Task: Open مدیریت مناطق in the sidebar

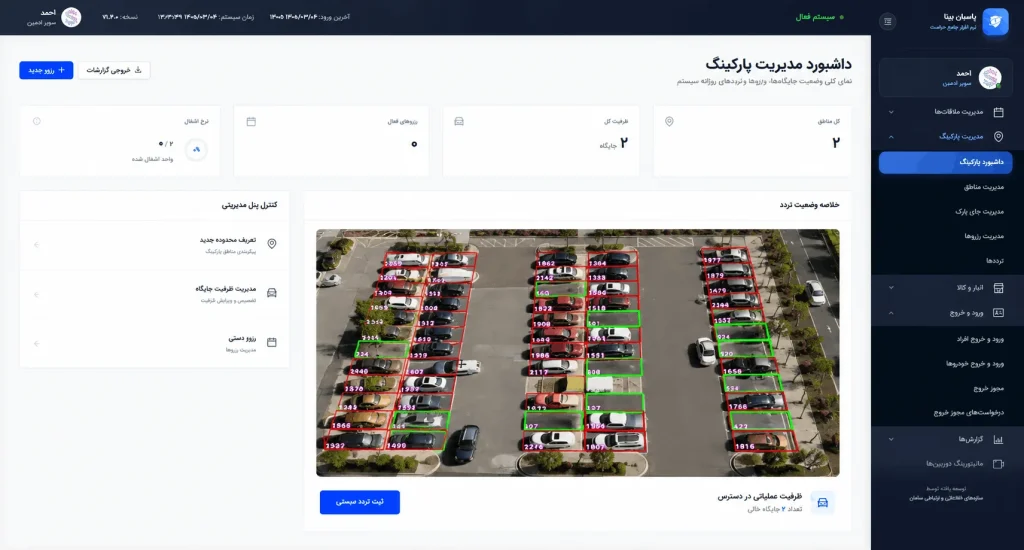Action: (x=984, y=187)
